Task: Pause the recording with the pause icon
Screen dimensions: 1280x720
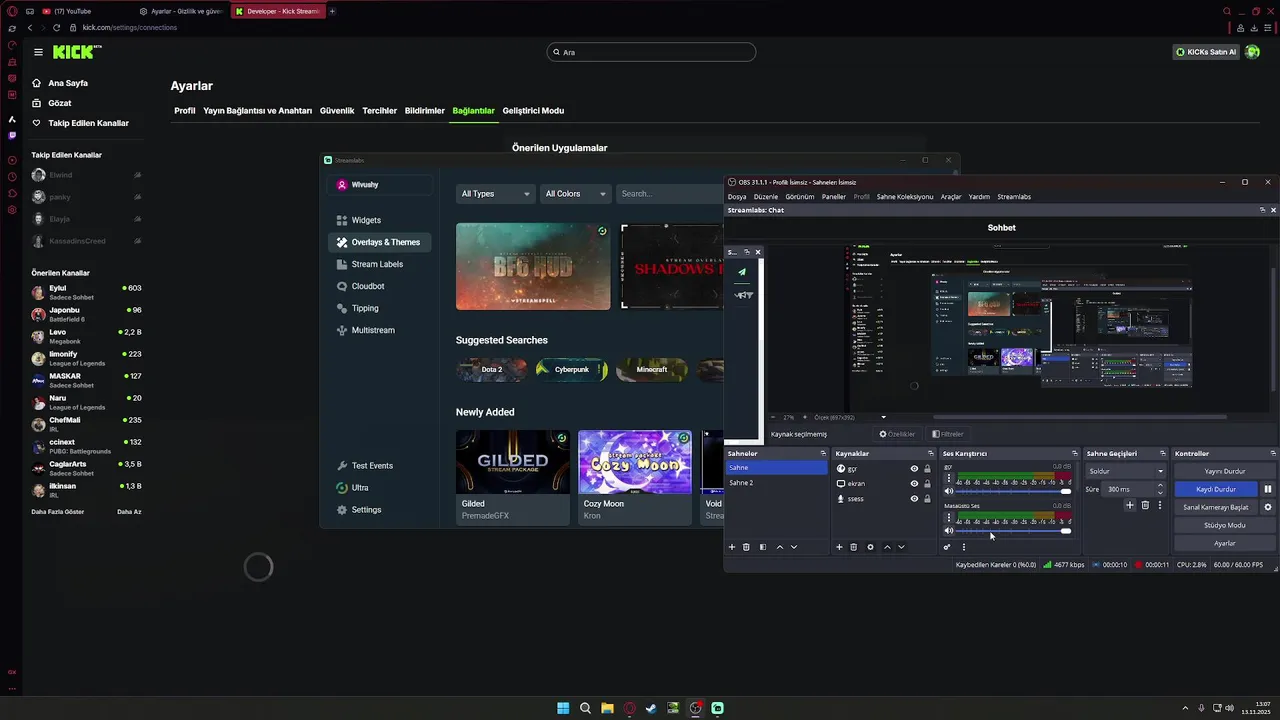Action: [1268, 489]
